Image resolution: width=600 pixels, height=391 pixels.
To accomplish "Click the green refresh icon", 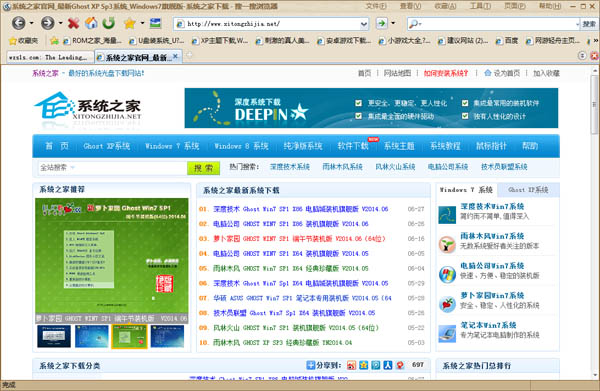I will pos(109,23).
